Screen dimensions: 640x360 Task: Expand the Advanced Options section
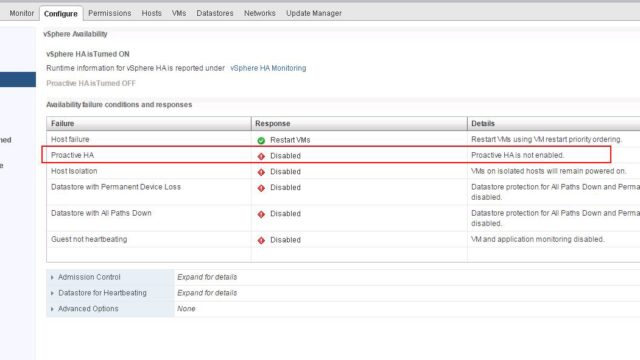click(x=52, y=309)
